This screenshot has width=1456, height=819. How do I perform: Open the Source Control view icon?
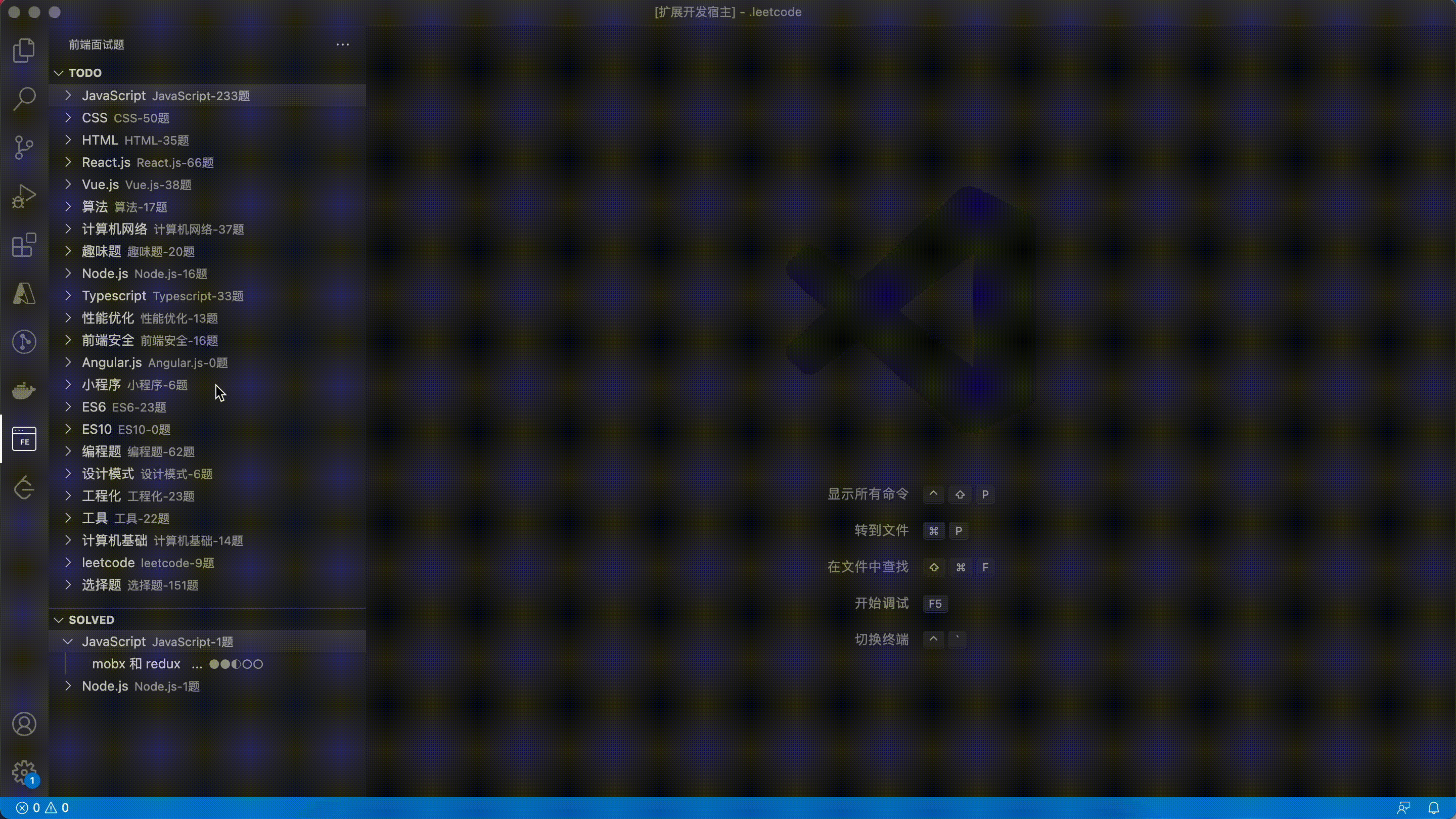pos(24,148)
